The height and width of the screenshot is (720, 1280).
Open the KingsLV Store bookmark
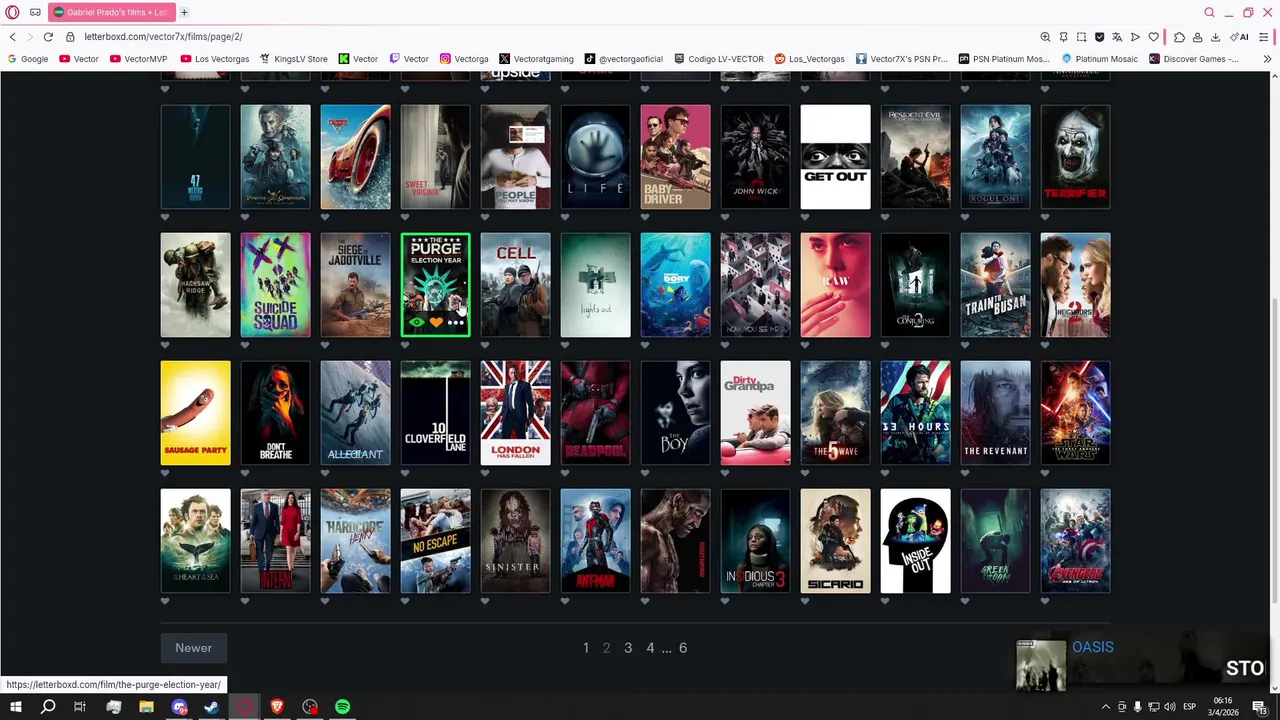point(293,59)
